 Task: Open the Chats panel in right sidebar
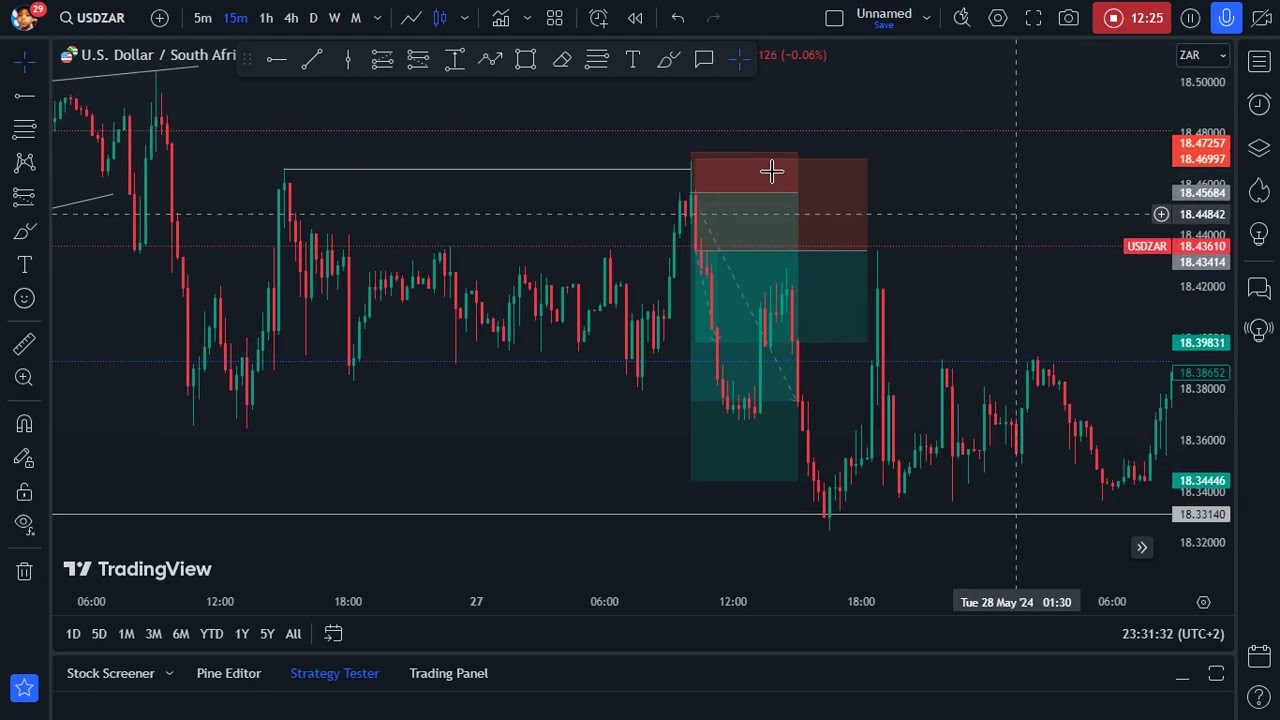[x=1259, y=288]
